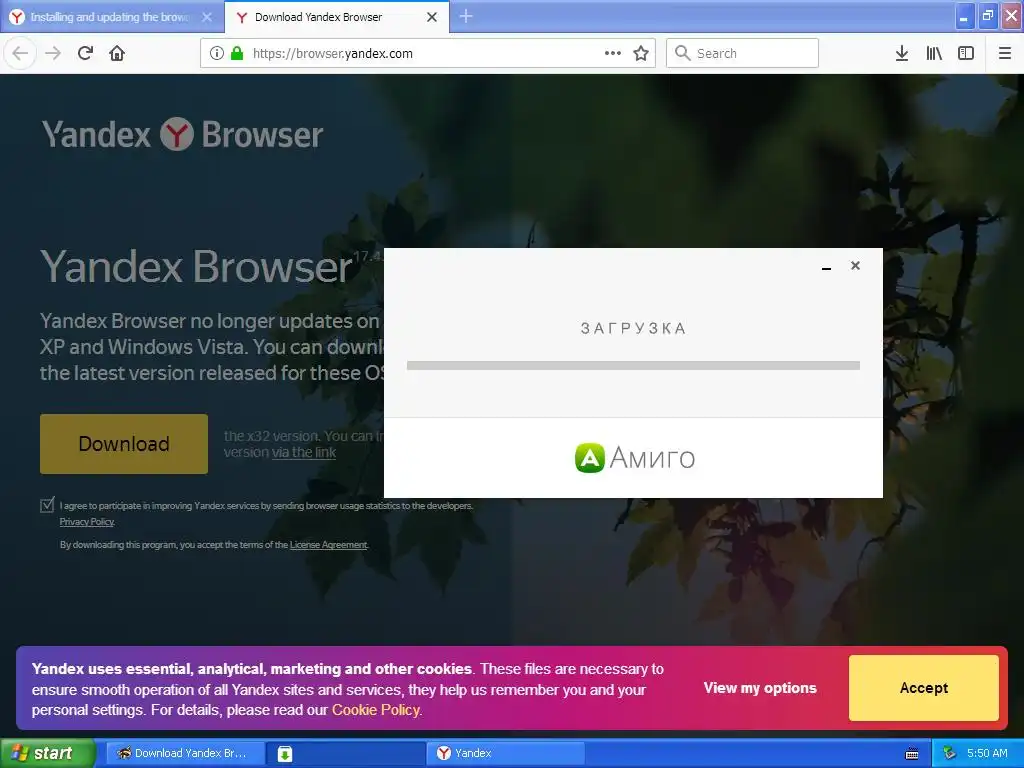Viewport: 1024px width, 768px height.
Task: Open the License Agreement link
Action: [328, 545]
